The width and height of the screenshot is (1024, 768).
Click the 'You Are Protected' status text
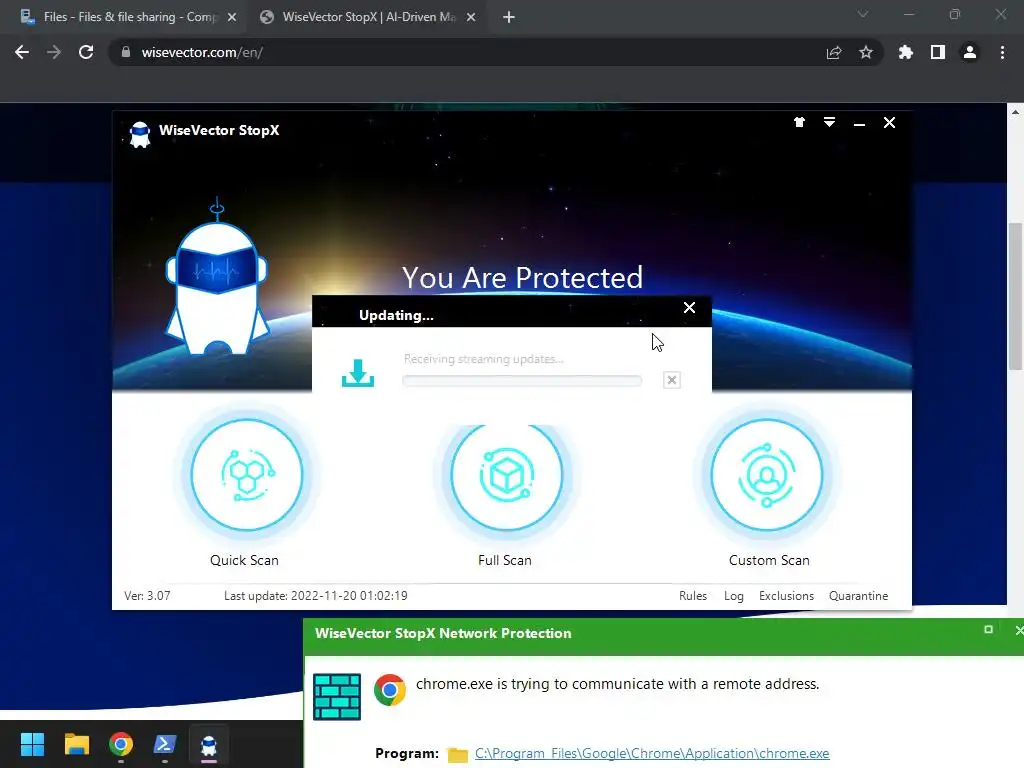pos(522,278)
